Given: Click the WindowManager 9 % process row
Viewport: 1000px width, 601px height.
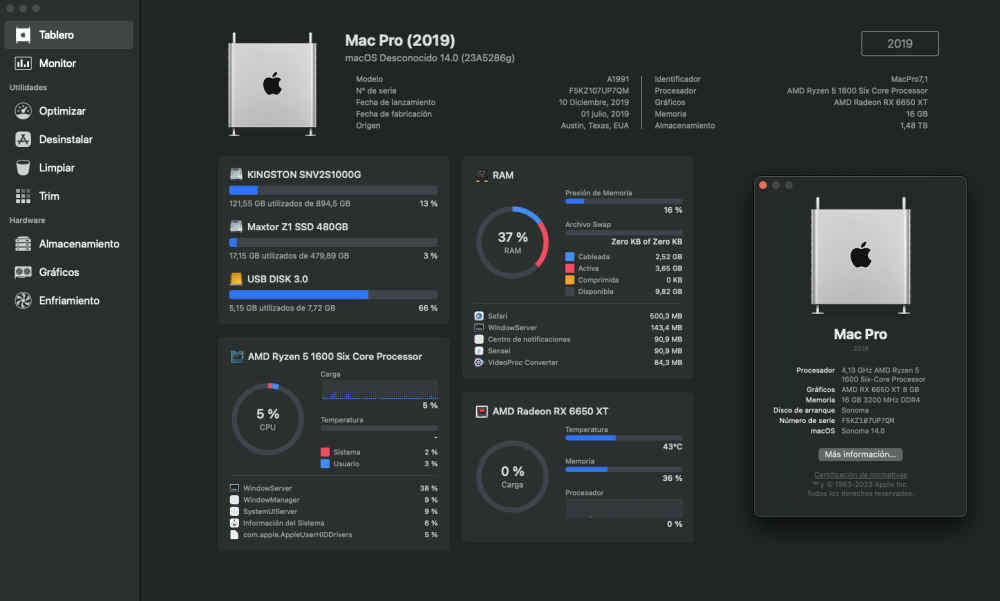Looking at the screenshot, I should [x=334, y=500].
